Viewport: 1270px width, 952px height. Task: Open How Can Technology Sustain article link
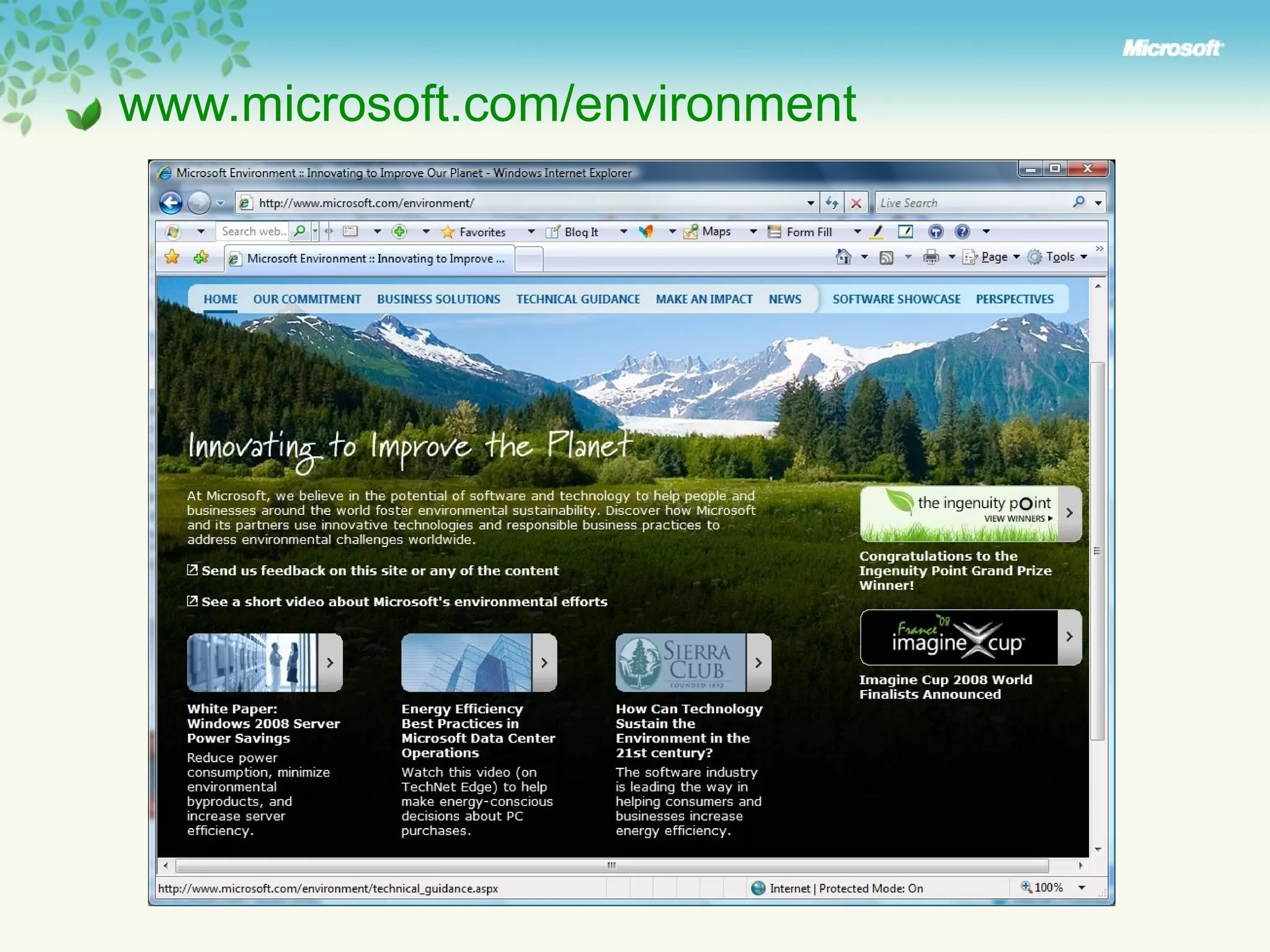pyautogui.click(x=689, y=731)
